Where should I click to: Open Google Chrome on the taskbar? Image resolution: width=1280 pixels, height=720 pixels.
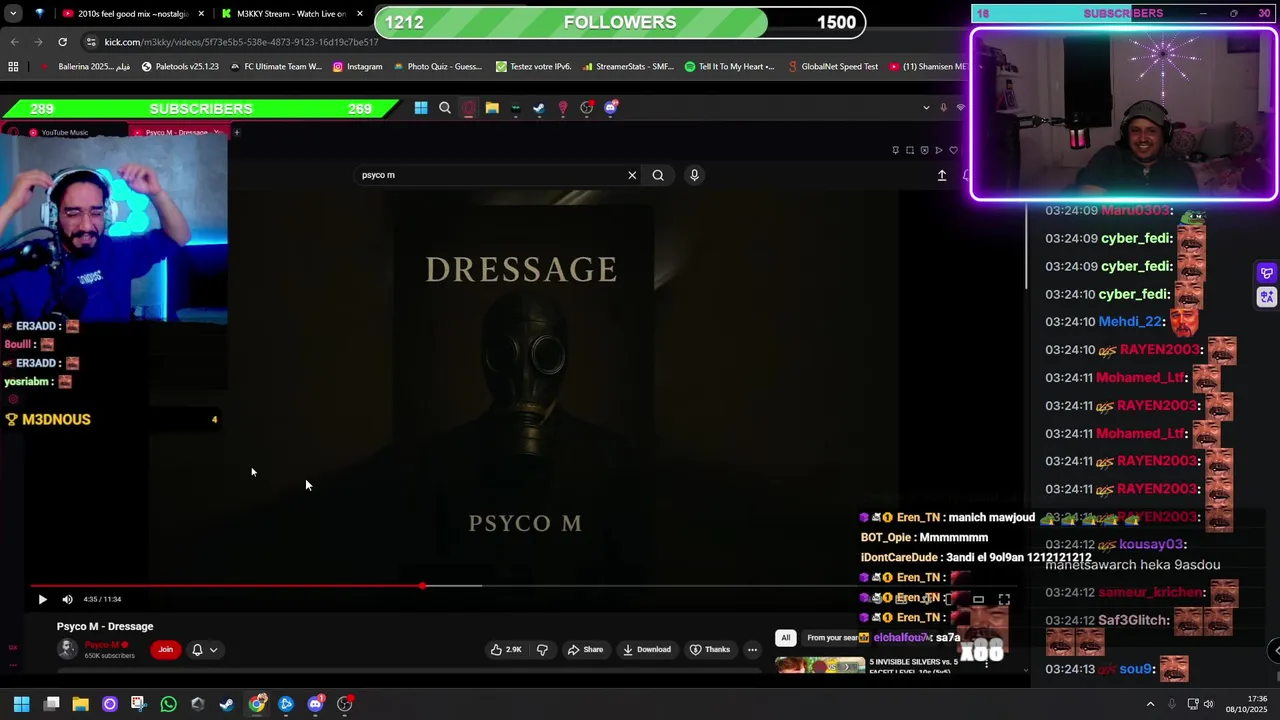pyautogui.click(x=257, y=704)
